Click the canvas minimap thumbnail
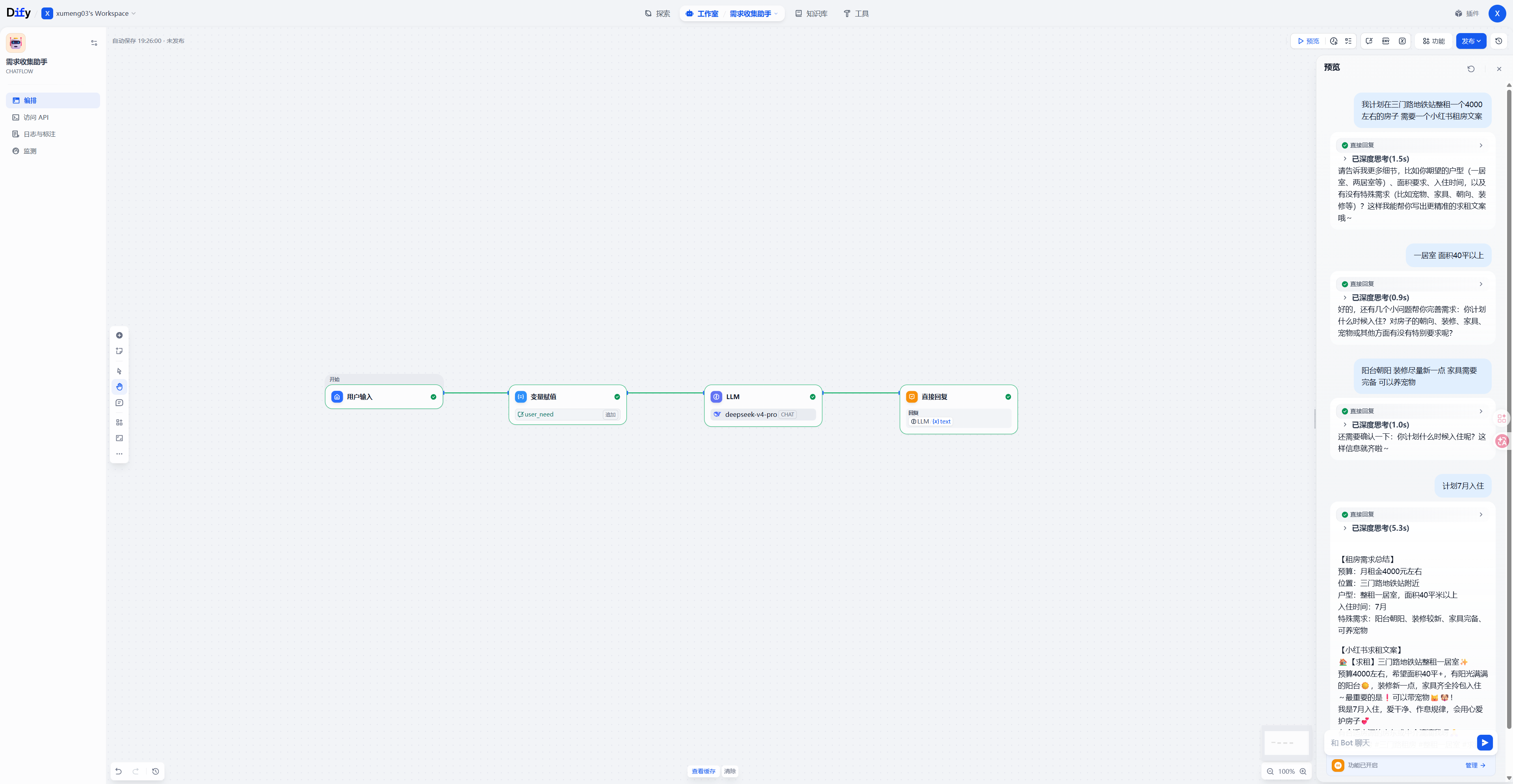1513x784 pixels. coord(1286,743)
